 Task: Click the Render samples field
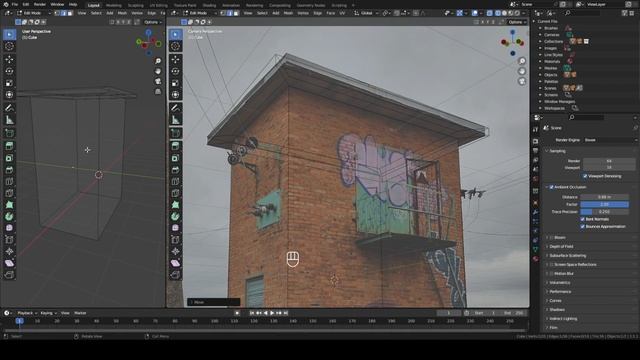tap(609, 161)
